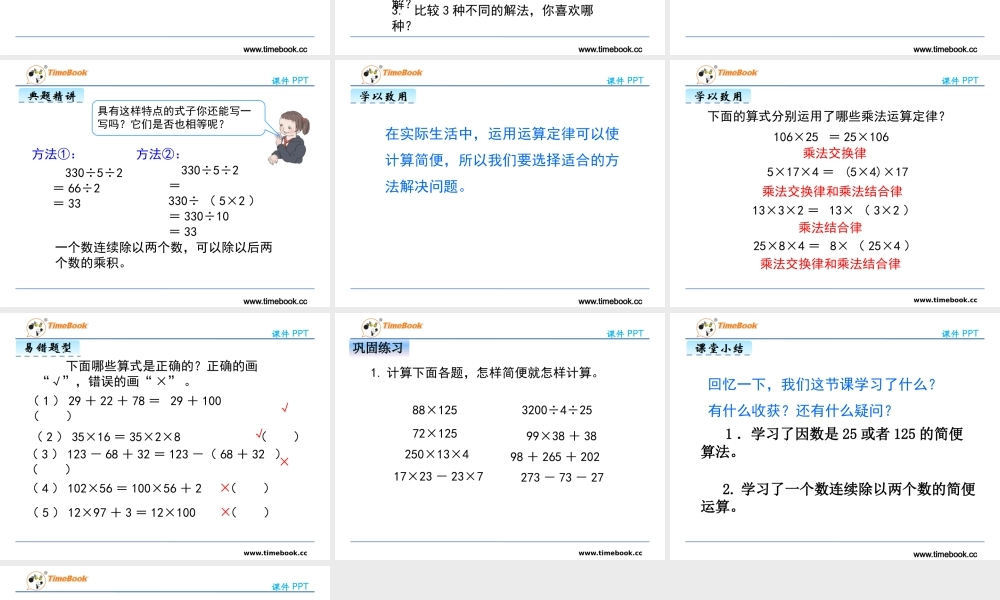1000x600 pixels.
Task: Click the exercise 99×38 + 38
Action: point(561,436)
